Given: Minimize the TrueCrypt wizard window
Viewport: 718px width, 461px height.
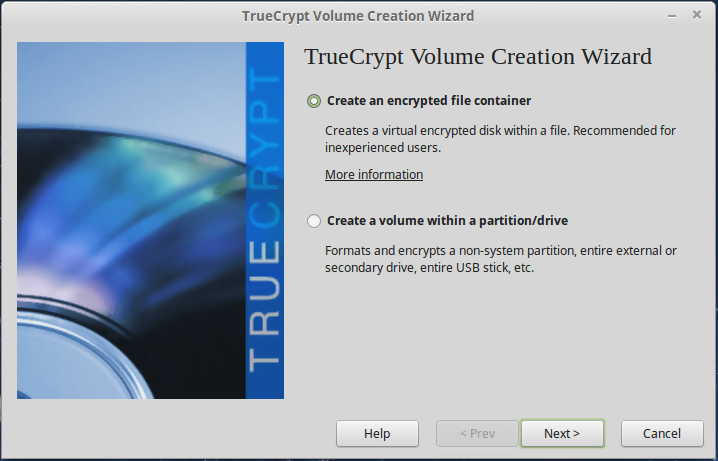Looking at the screenshot, I should coord(672,16).
